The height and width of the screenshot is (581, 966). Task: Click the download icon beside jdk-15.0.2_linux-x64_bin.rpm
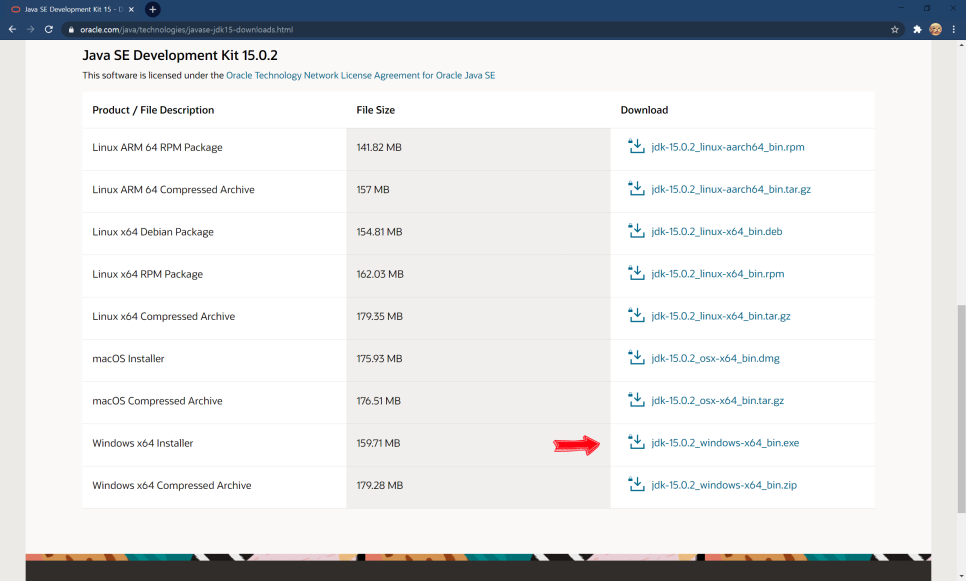click(636, 273)
